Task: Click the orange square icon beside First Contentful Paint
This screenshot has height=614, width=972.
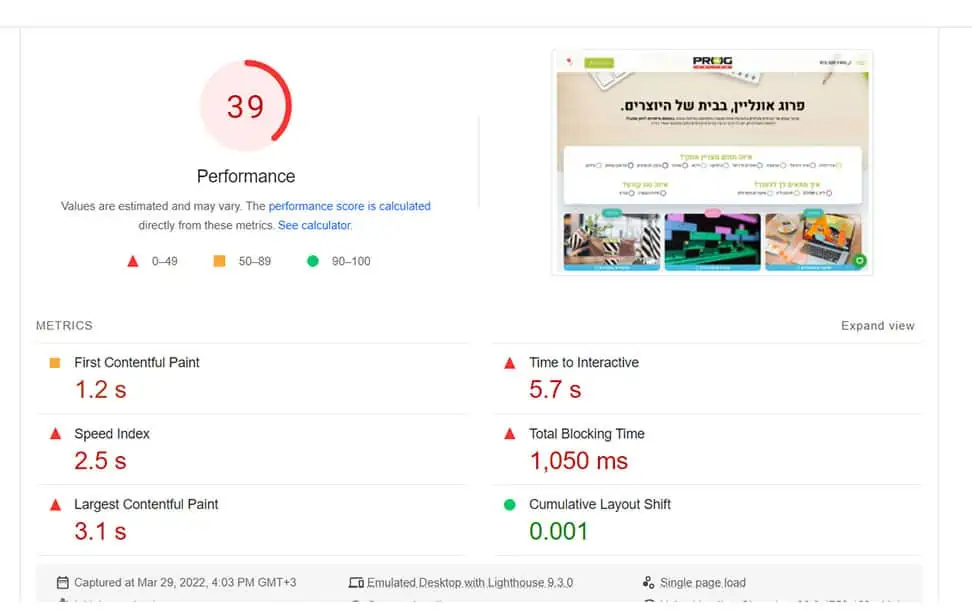Action: pos(55,363)
